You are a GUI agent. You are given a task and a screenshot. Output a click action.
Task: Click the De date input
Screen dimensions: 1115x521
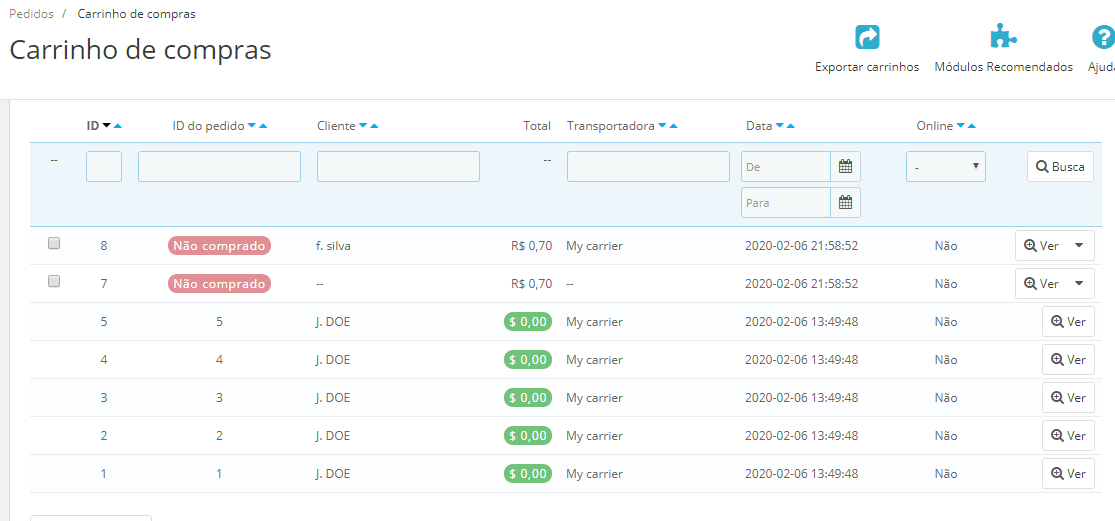pyautogui.click(x=786, y=166)
